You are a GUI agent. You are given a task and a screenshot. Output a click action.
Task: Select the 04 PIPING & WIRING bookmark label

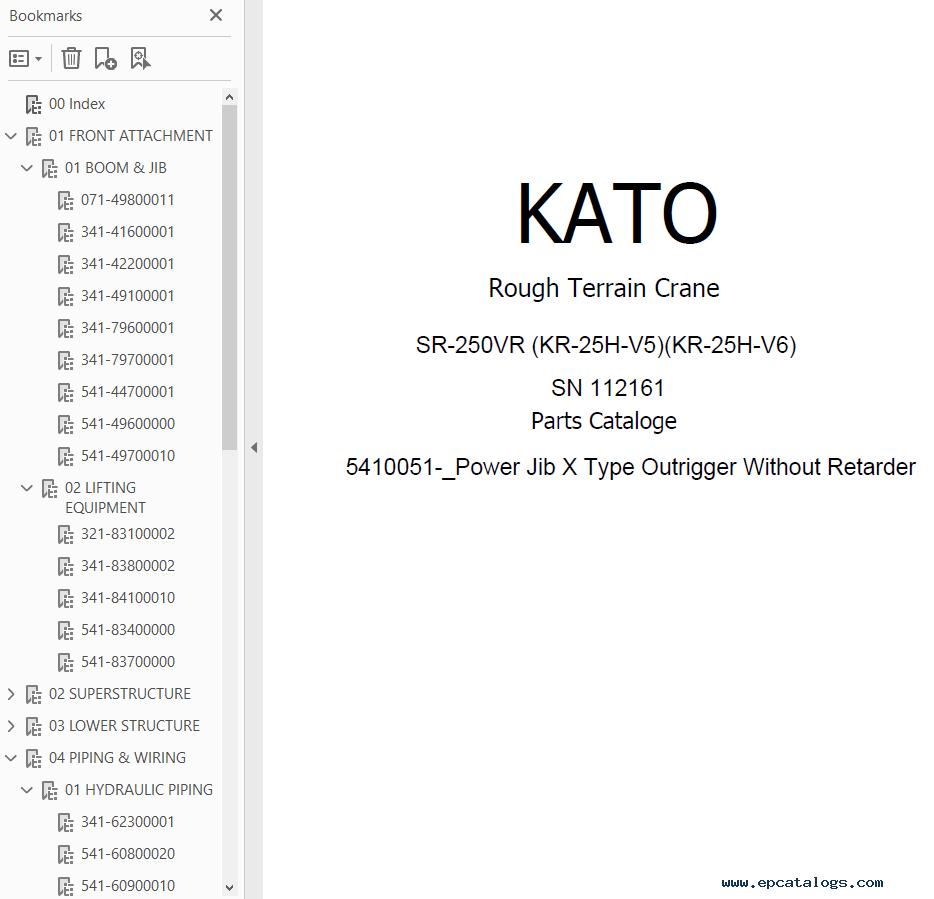click(x=117, y=758)
